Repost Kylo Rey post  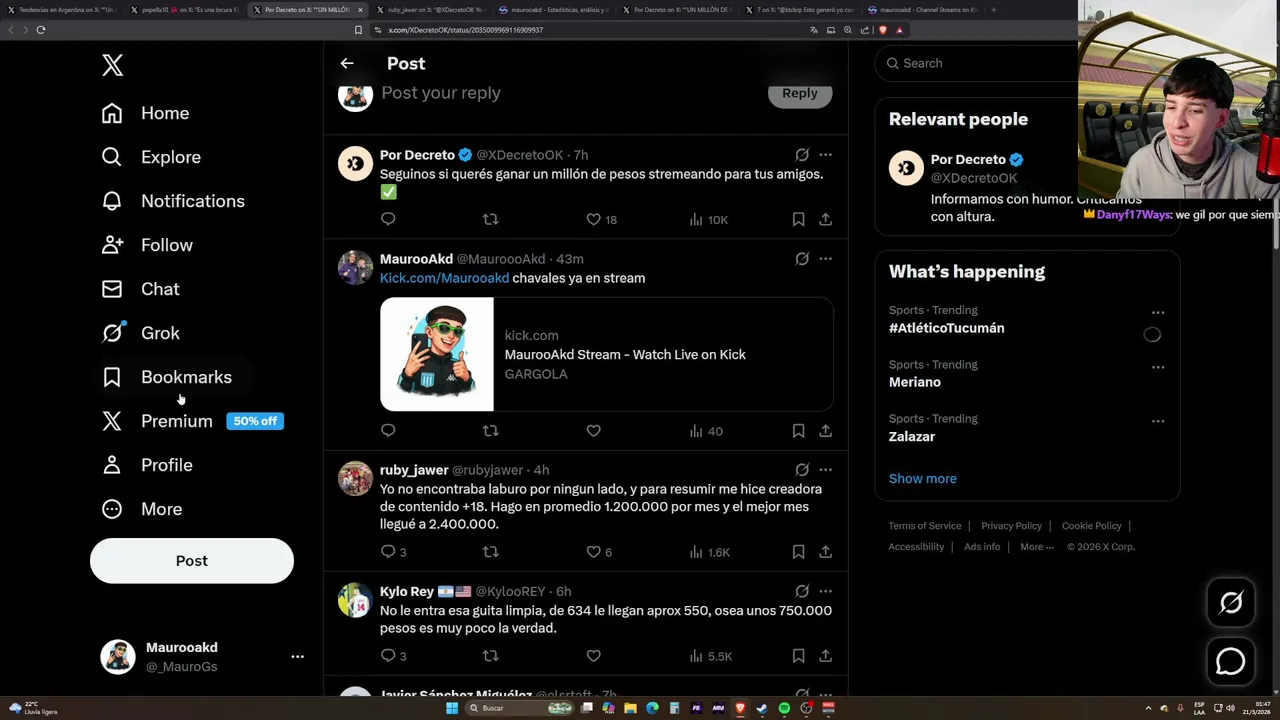coord(490,656)
